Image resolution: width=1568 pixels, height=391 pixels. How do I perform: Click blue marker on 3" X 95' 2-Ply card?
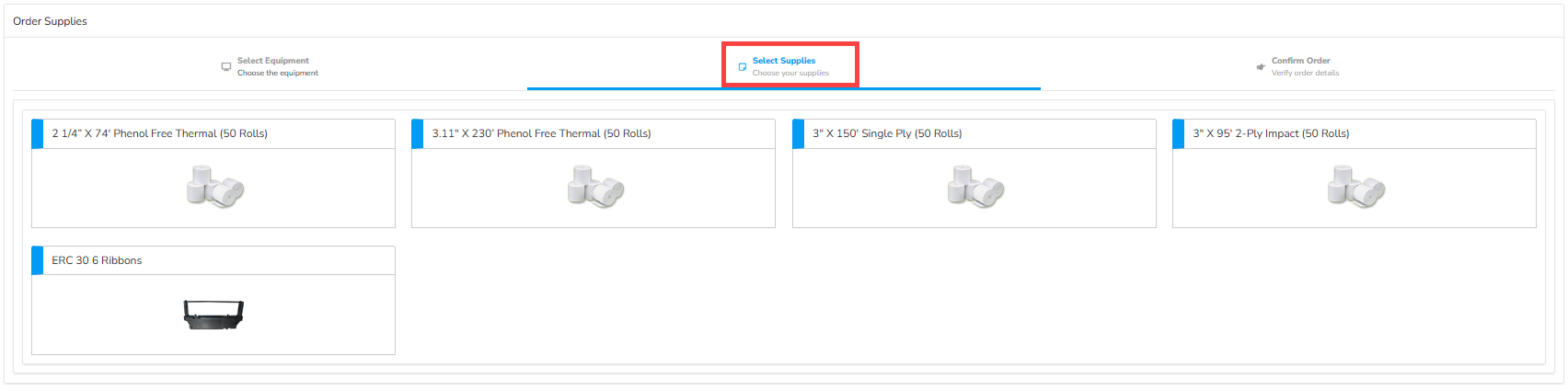click(1179, 133)
